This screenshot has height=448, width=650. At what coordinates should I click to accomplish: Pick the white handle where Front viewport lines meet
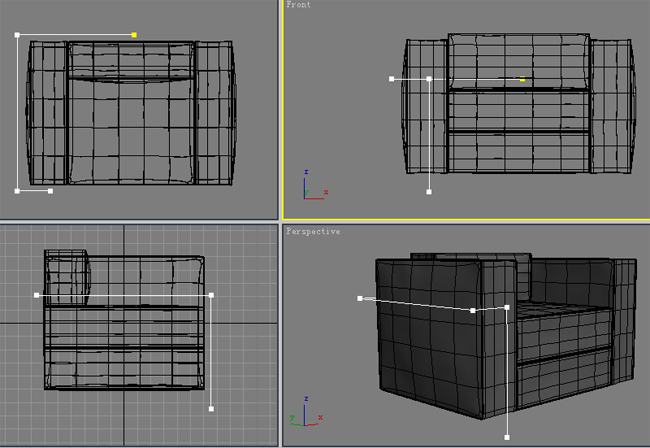(429, 79)
